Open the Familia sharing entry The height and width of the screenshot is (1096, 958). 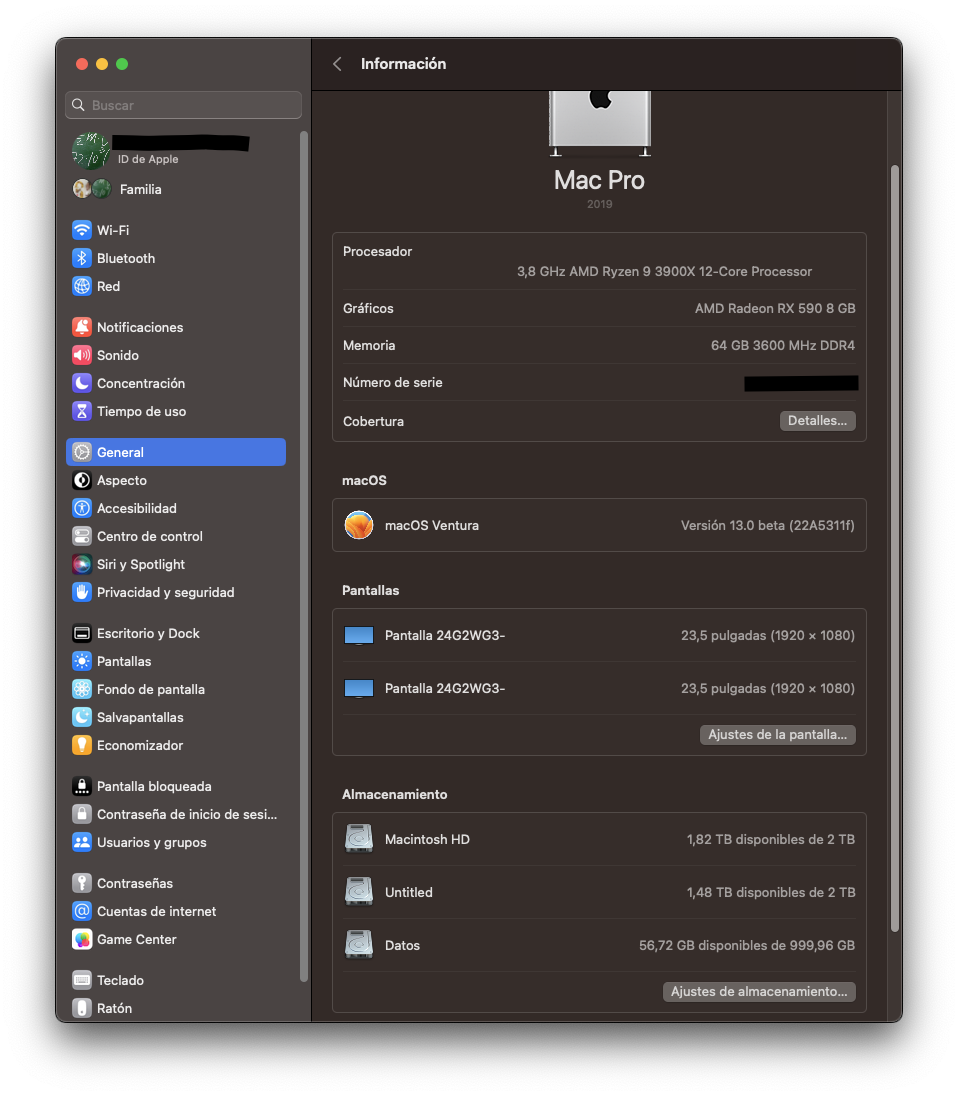tap(140, 189)
